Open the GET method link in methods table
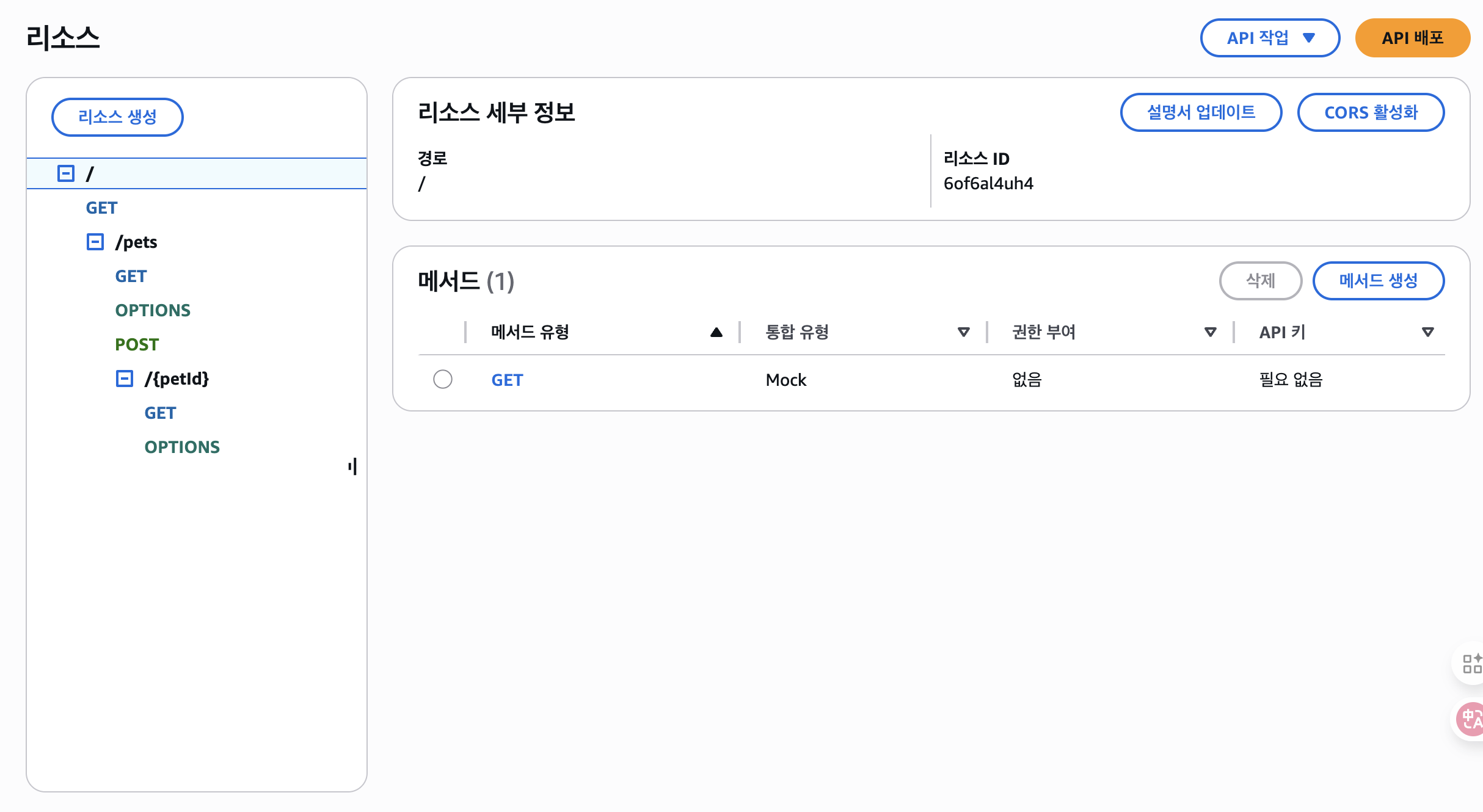This screenshot has height=812, width=1483. pyautogui.click(x=507, y=379)
